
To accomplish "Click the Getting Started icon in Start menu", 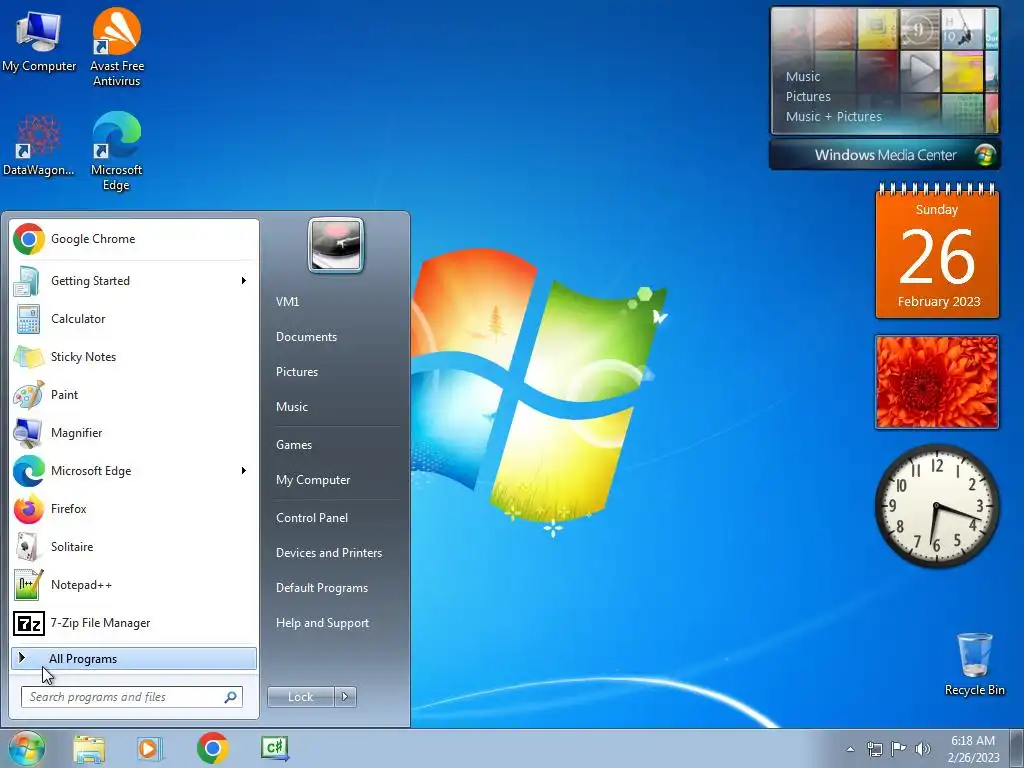I will (27, 281).
